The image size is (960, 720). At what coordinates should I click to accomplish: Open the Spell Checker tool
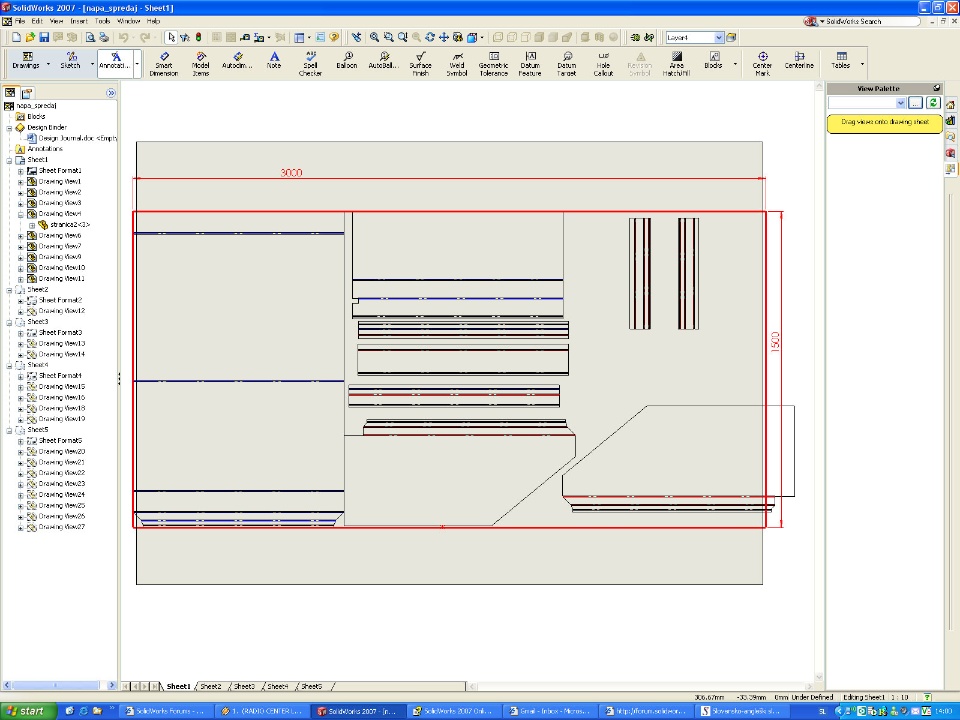coord(310,63)
